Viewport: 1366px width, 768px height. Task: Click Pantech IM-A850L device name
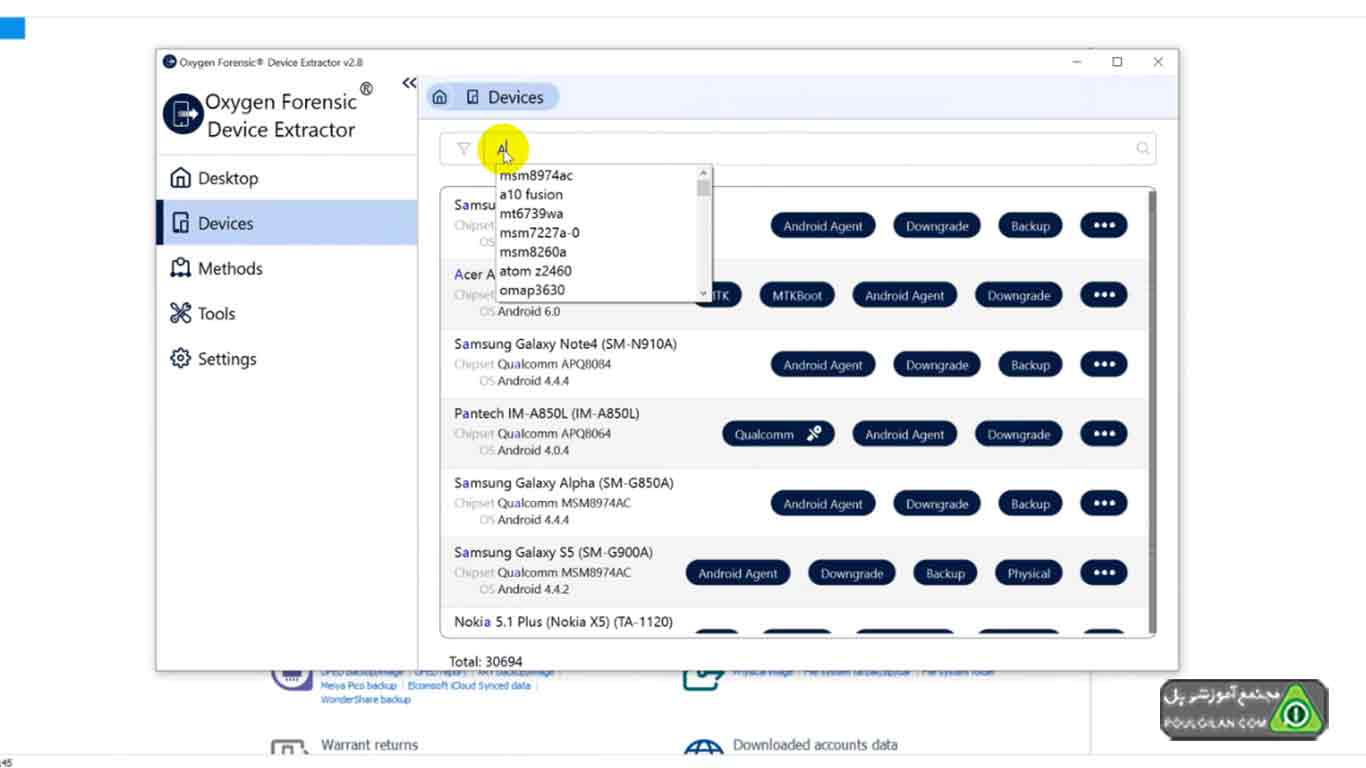(546, 413)
